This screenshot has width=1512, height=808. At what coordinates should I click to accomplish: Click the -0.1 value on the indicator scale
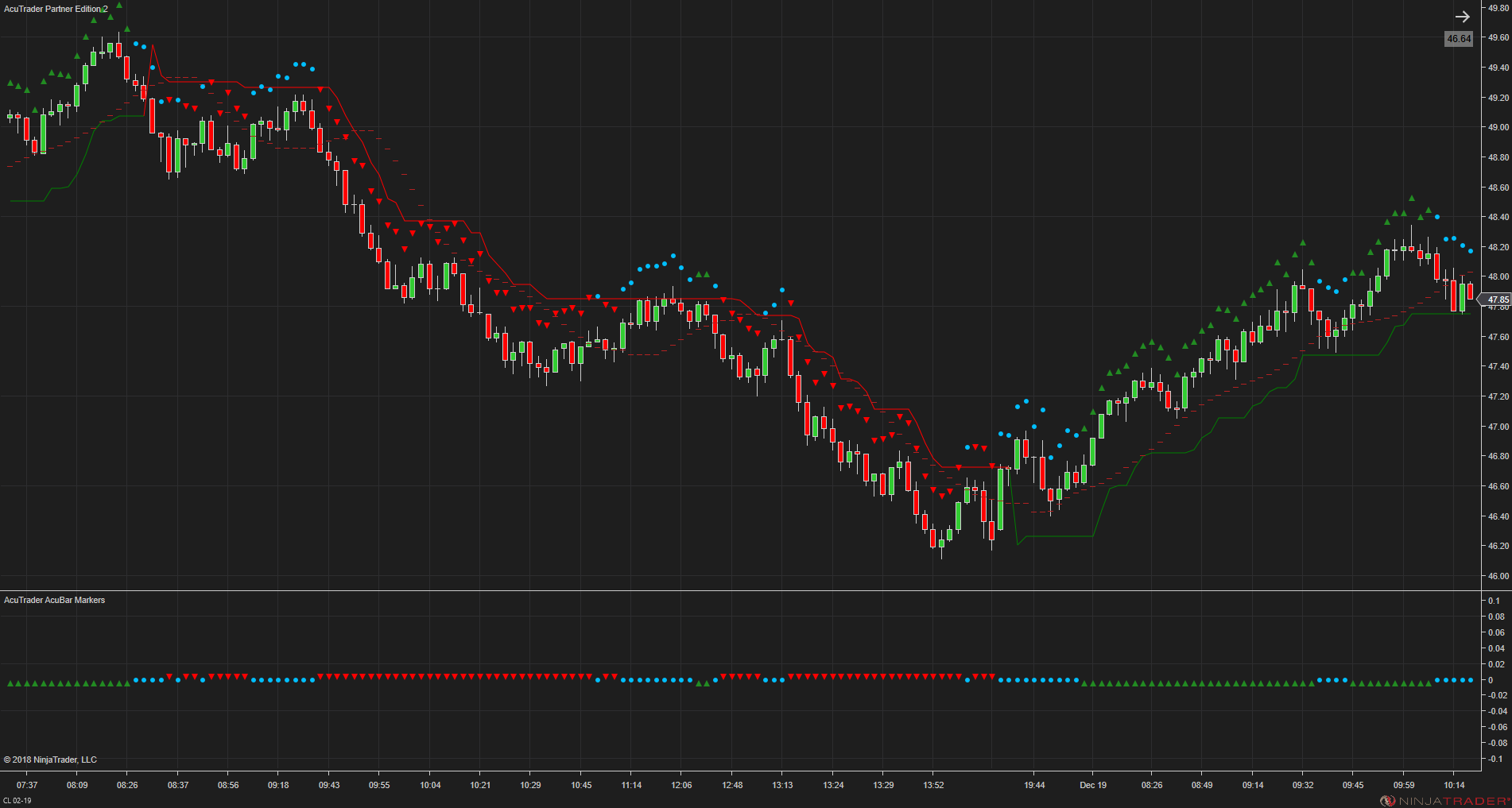[x=1494, y=759]
